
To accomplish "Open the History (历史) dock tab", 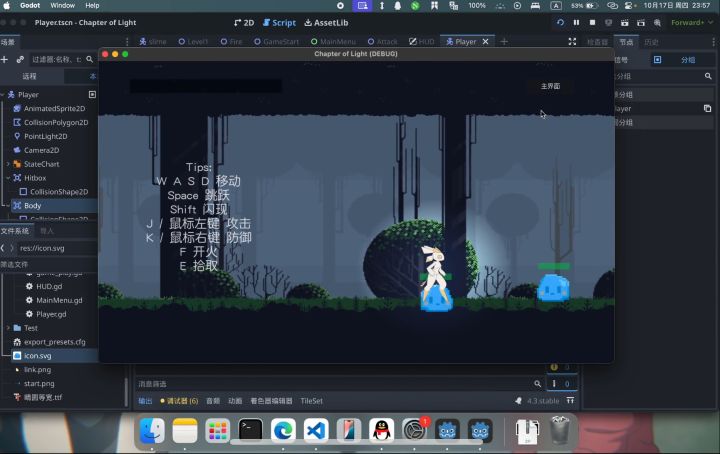I will pos(651,42).
